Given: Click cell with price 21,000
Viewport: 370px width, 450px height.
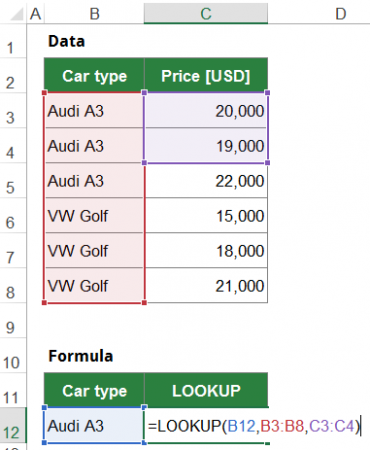Looking at the screenshot, I should click(x=206, y=286).
